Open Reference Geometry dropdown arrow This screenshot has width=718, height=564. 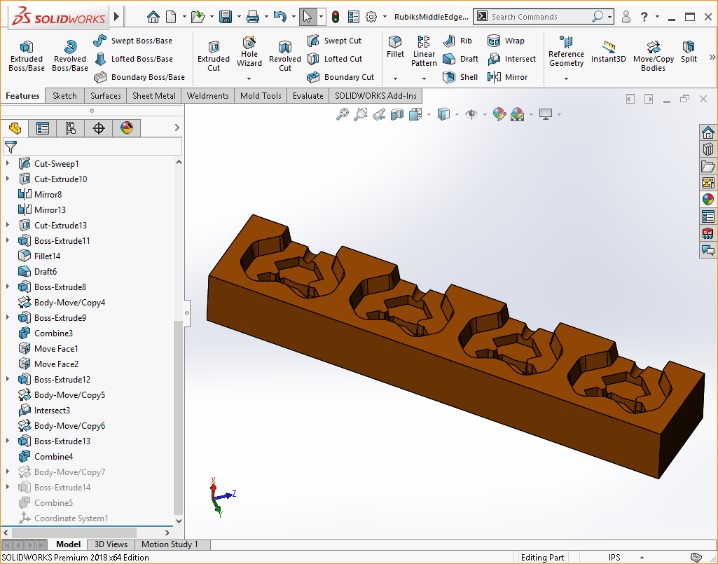(566, 78)
